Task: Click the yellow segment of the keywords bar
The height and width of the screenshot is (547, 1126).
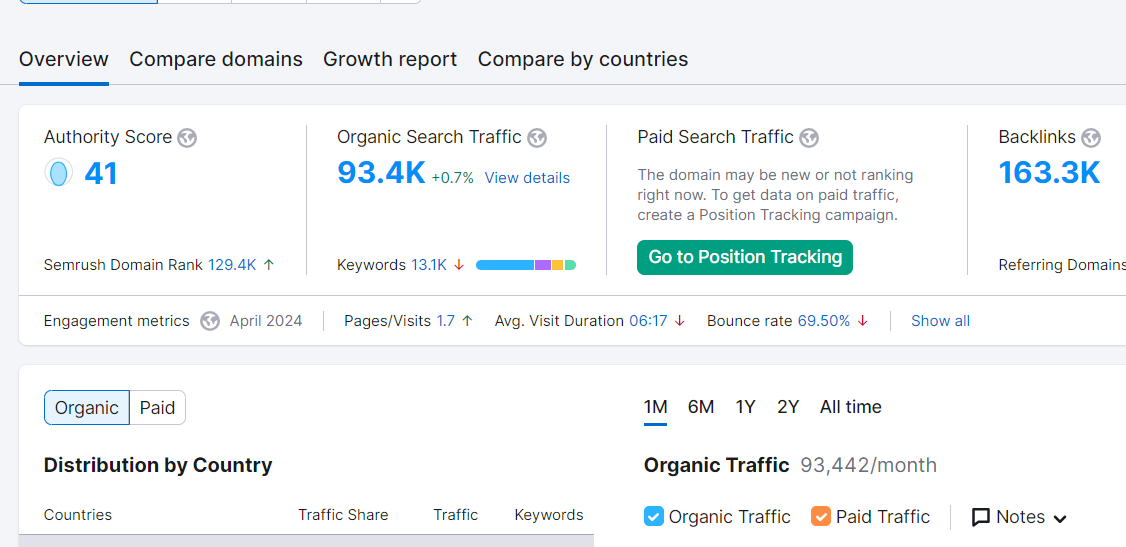Action: [557, 265]
